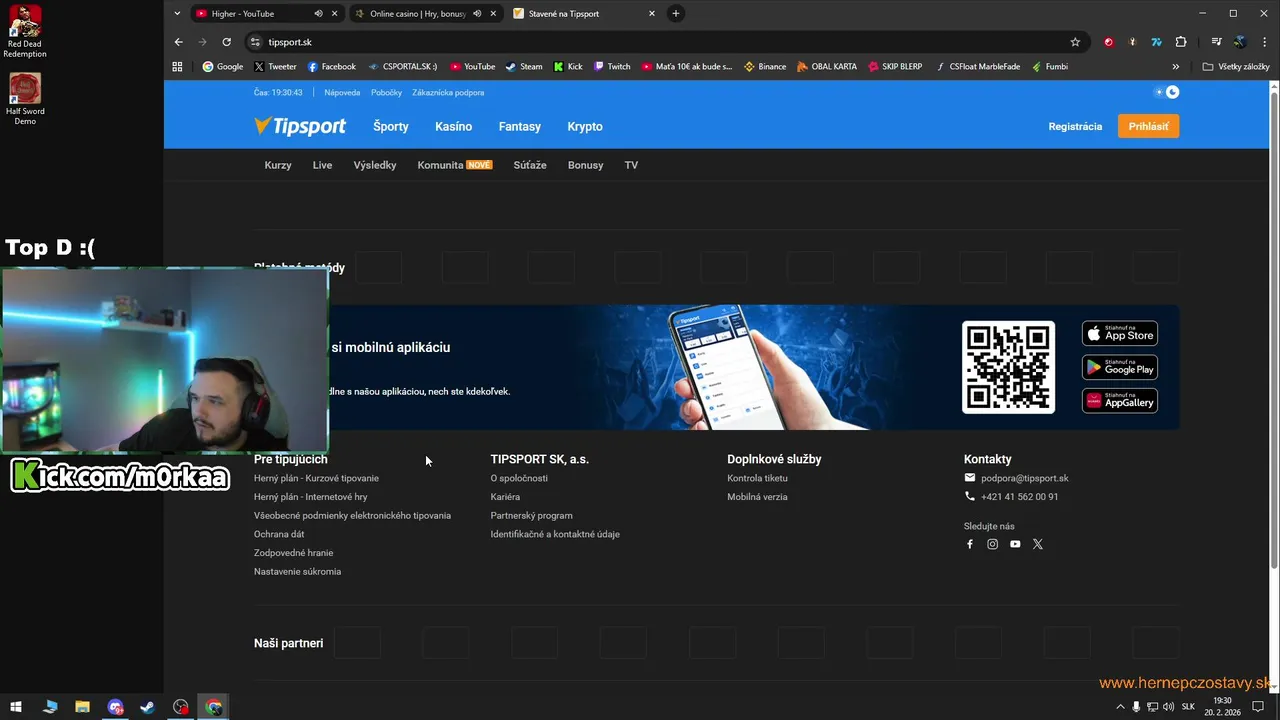The width and height of the screenshot is (1280, 720).
Task: Open Tipsport's Facebook page icon in footer
Action: 969,544
